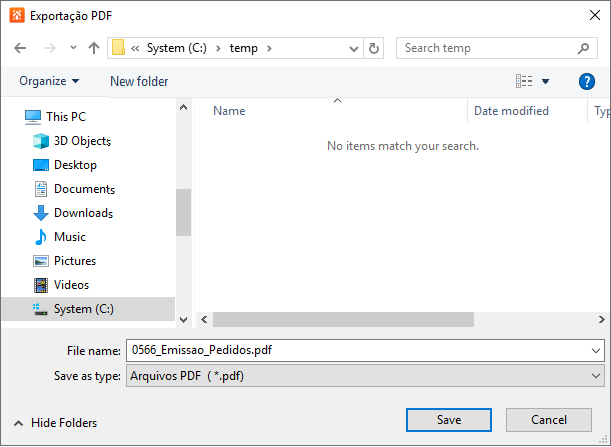611x447 pixels.
Task: Click the Back navigation arrow
Action: pyautogui.click(x=20, y=48)
